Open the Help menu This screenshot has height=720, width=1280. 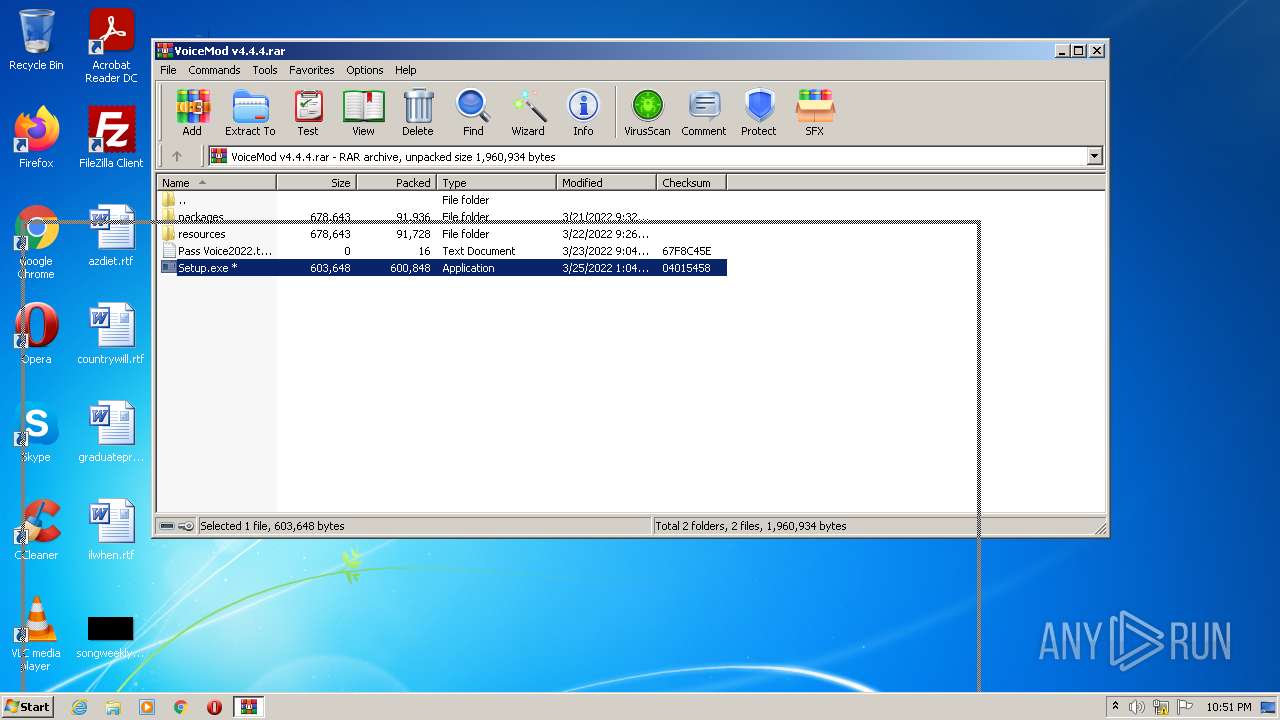405,70
